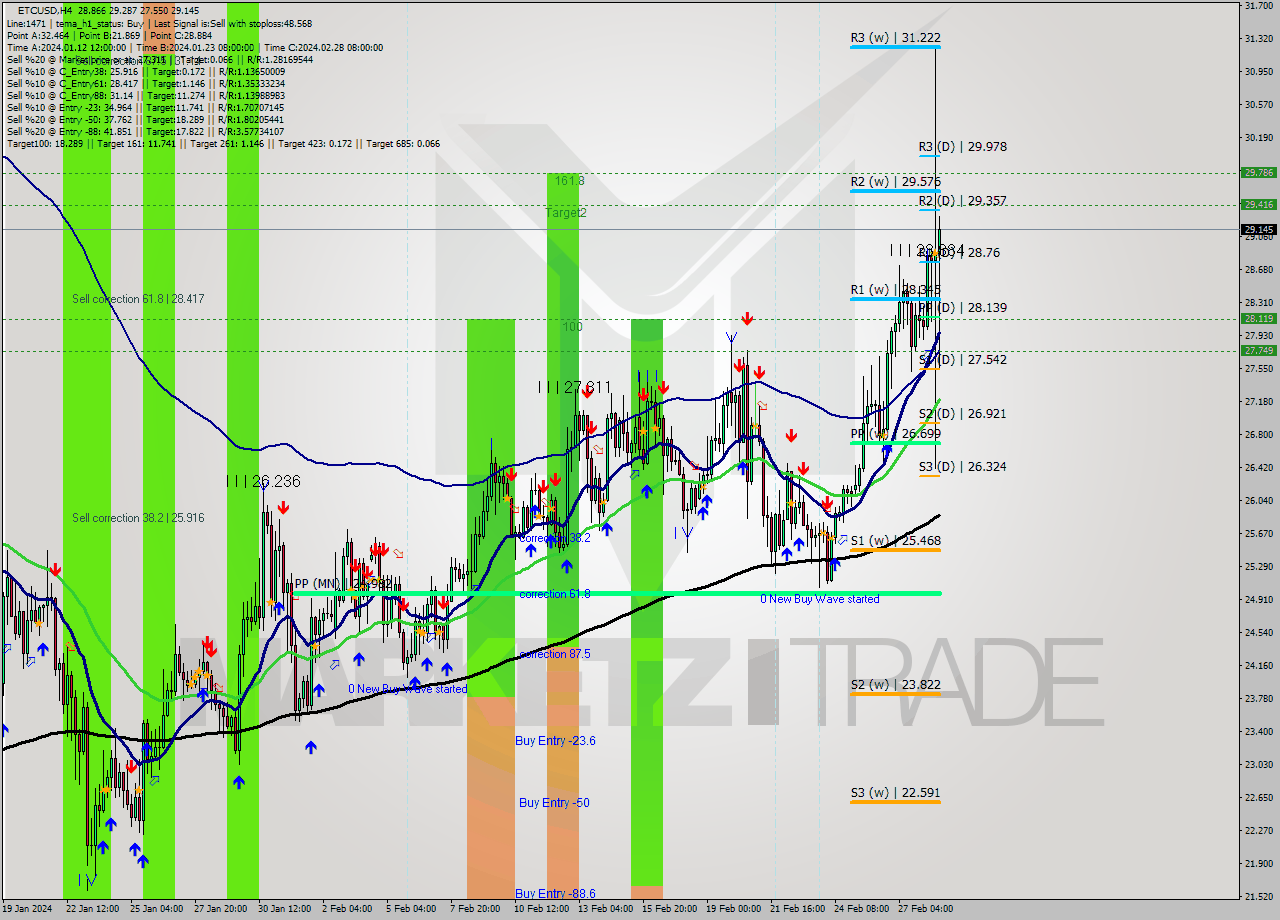The height and width of the screenshot is (920, 1280).
Task: Click the Sell correction 38.2 | 25.916 label
Action: click(138, 518)
